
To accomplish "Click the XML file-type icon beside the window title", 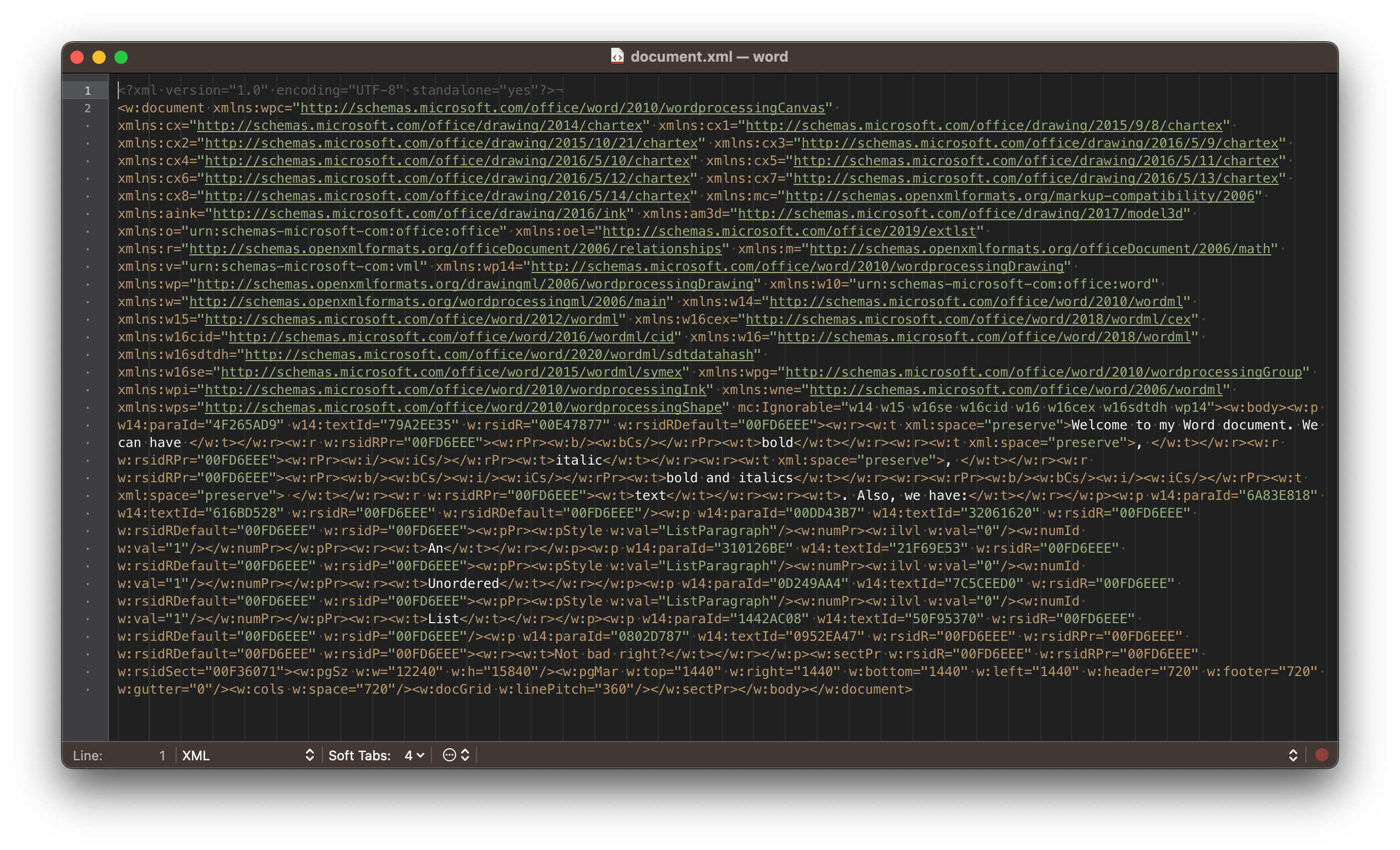I will 617,56.
